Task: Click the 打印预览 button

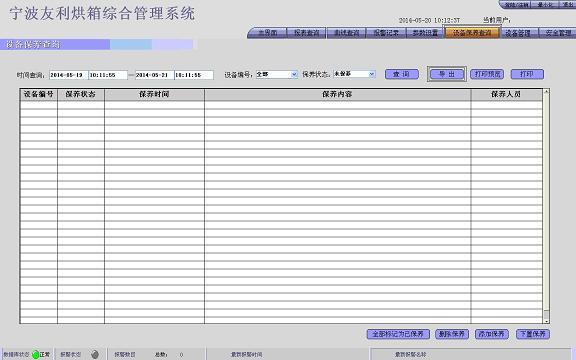Action: tap(487, 74)
